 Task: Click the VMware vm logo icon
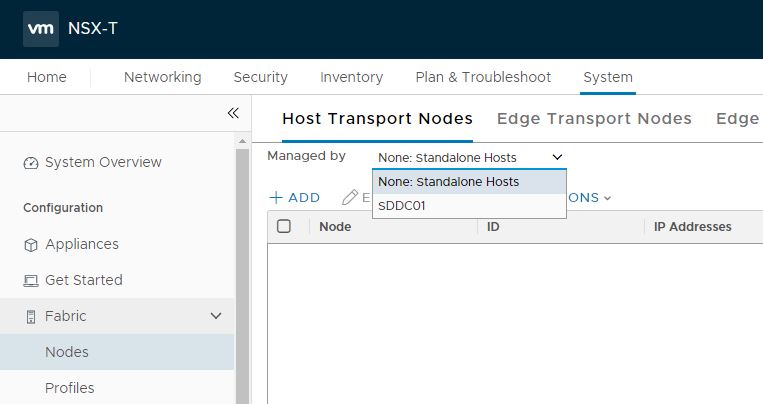41,28
